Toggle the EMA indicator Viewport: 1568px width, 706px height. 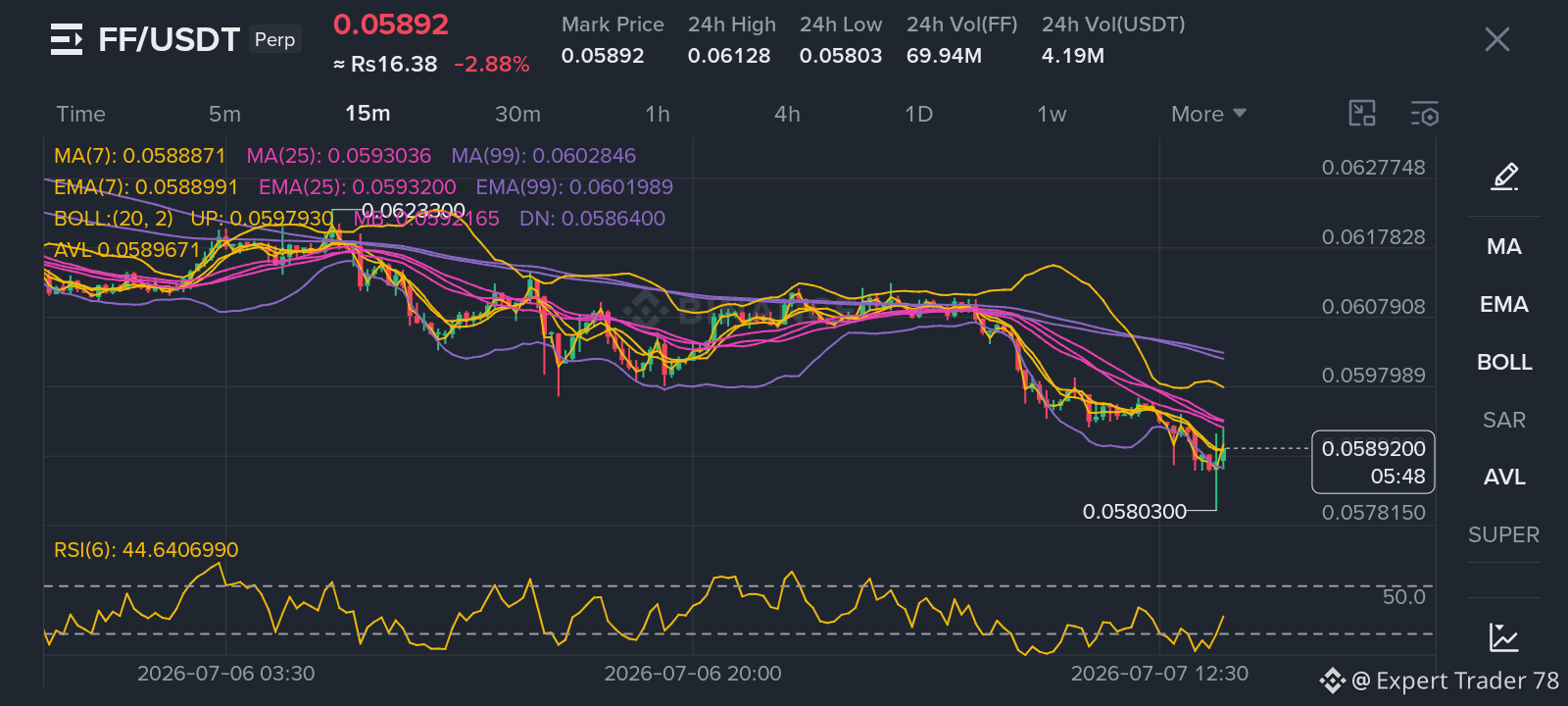(1504, 304)
